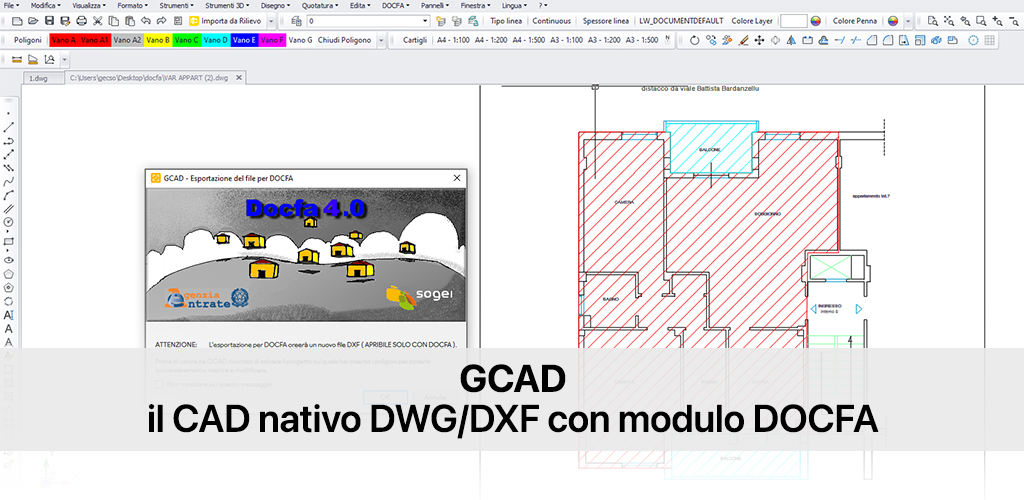Print the drawing
This screenshot has width=1024, height=500.
(82, 21)
